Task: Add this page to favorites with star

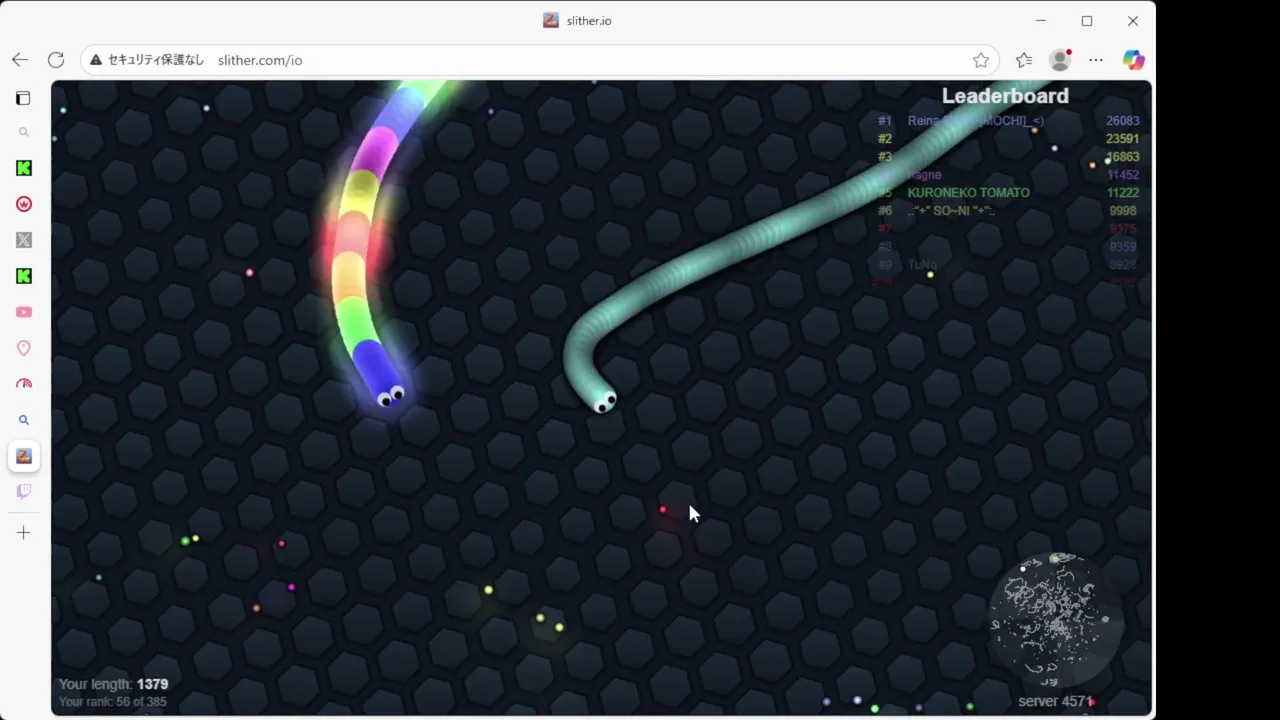Action: 981,60
